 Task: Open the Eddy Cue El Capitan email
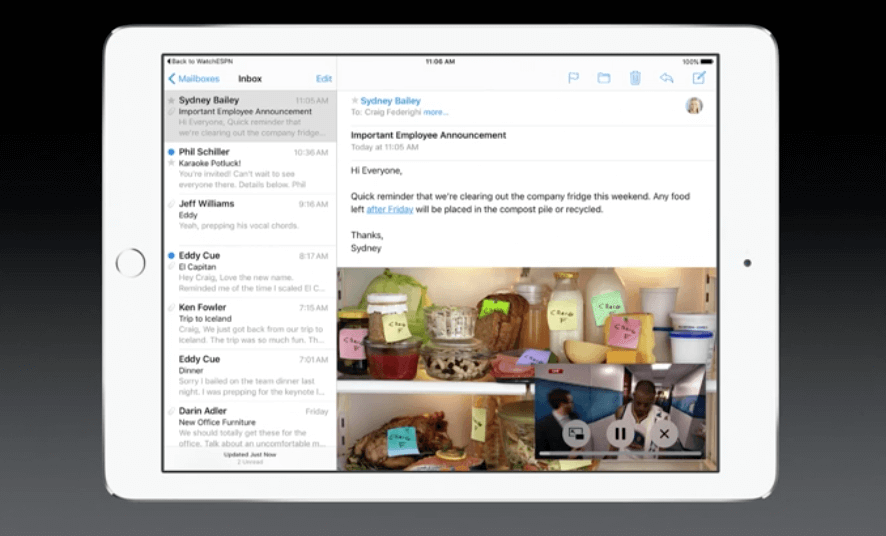tap(250, 271)
